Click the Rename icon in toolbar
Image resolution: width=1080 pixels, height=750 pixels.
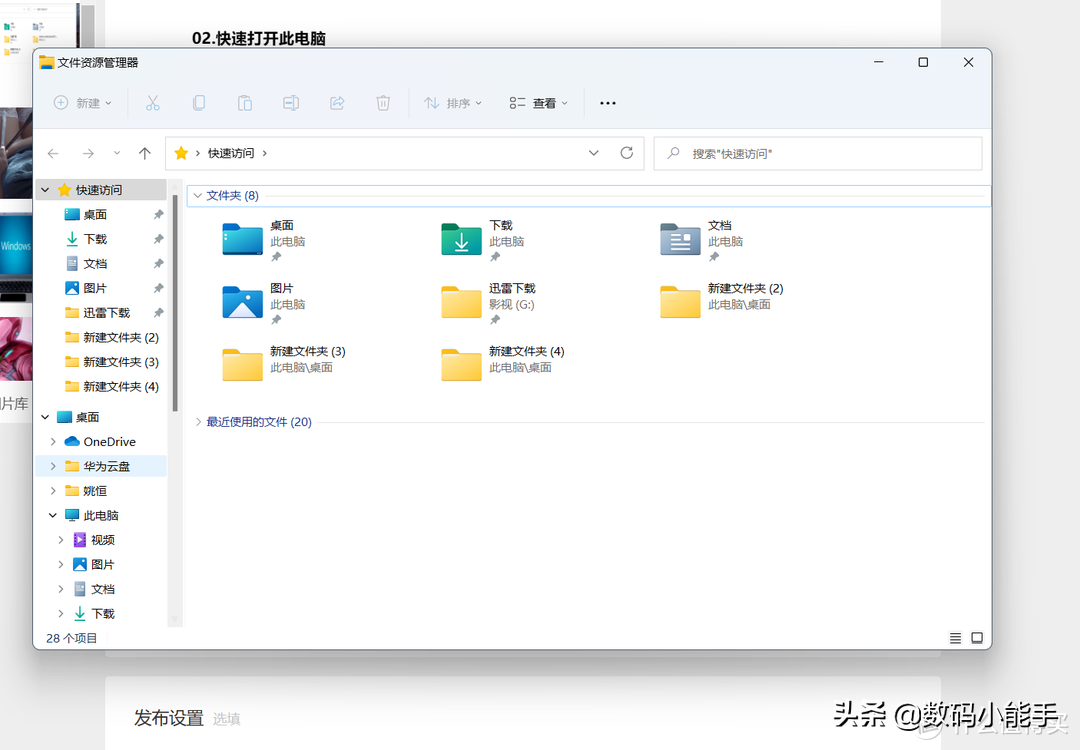tap(291, 103)
